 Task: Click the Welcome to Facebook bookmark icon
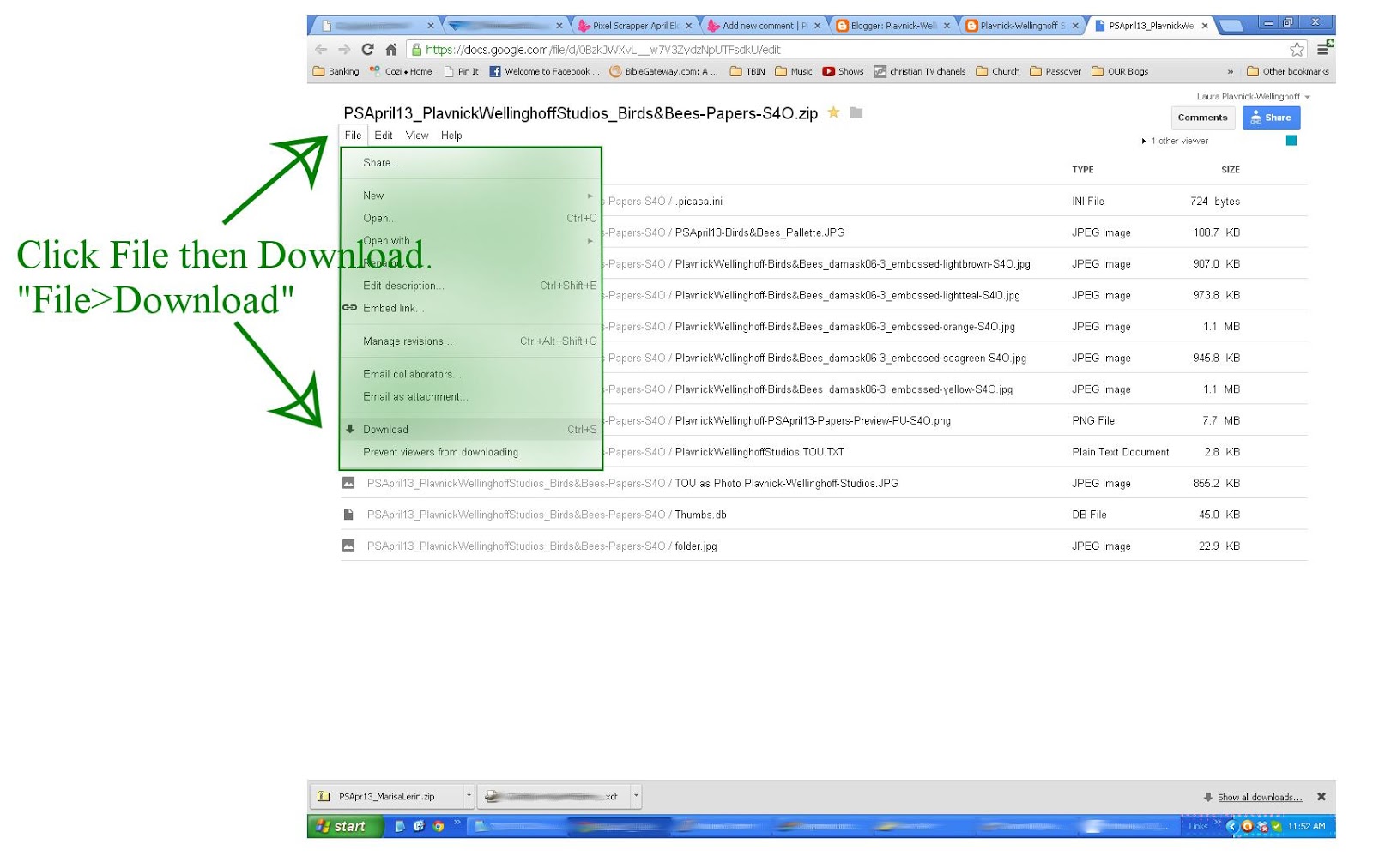click(x=495, y=71)
